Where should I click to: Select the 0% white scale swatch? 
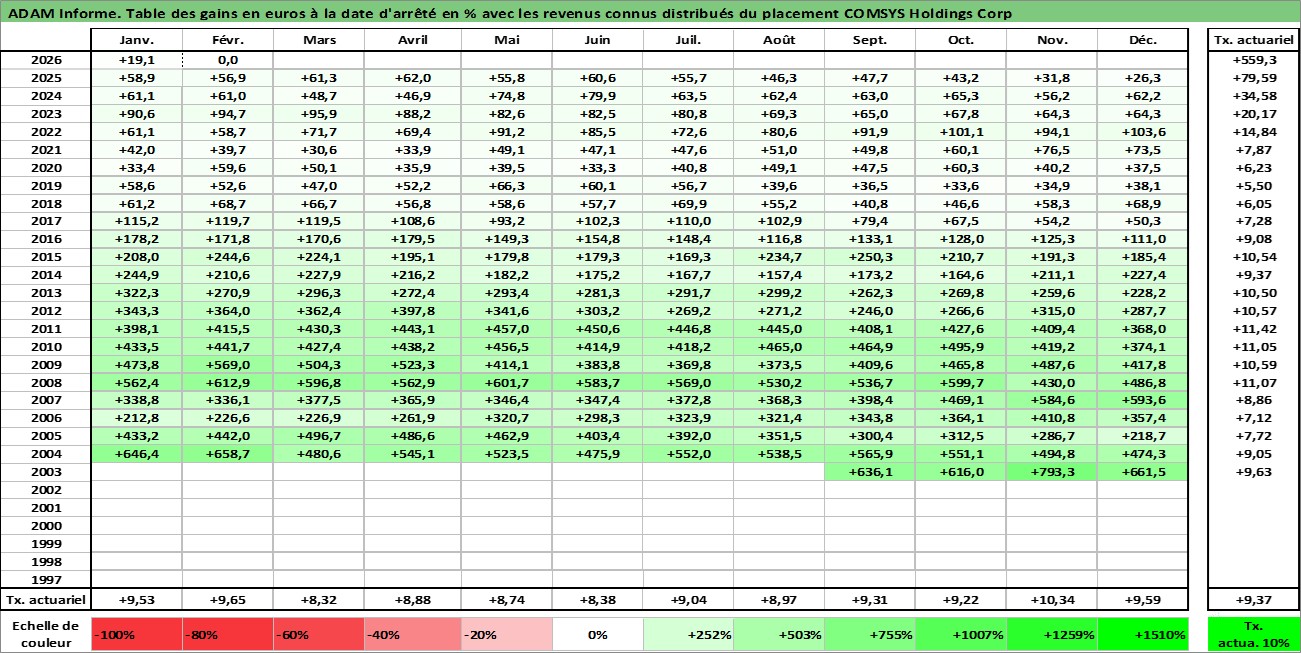tap(597, 634)
